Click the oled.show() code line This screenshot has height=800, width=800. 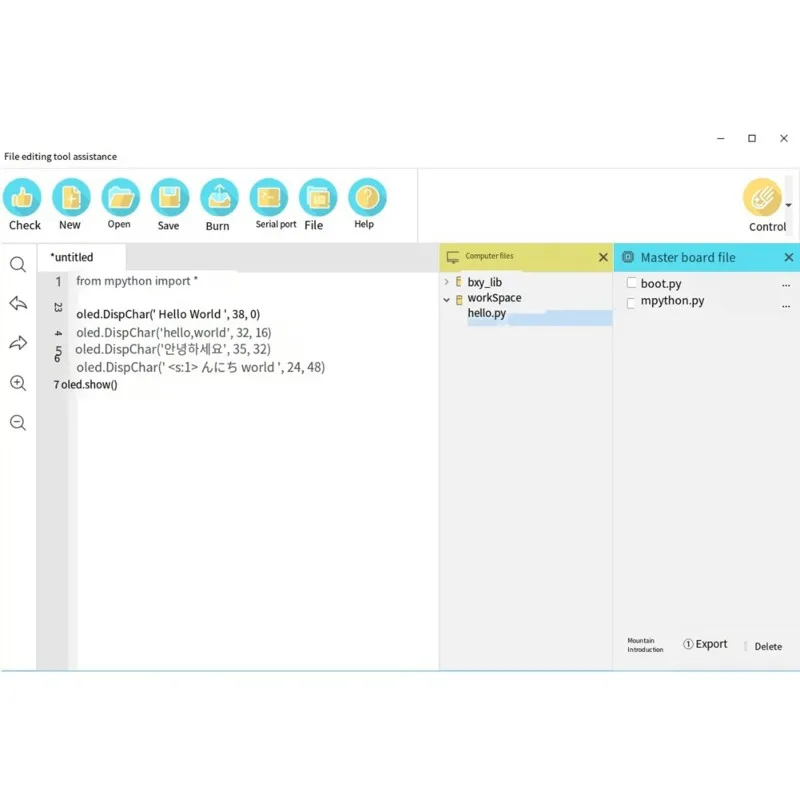89,385
